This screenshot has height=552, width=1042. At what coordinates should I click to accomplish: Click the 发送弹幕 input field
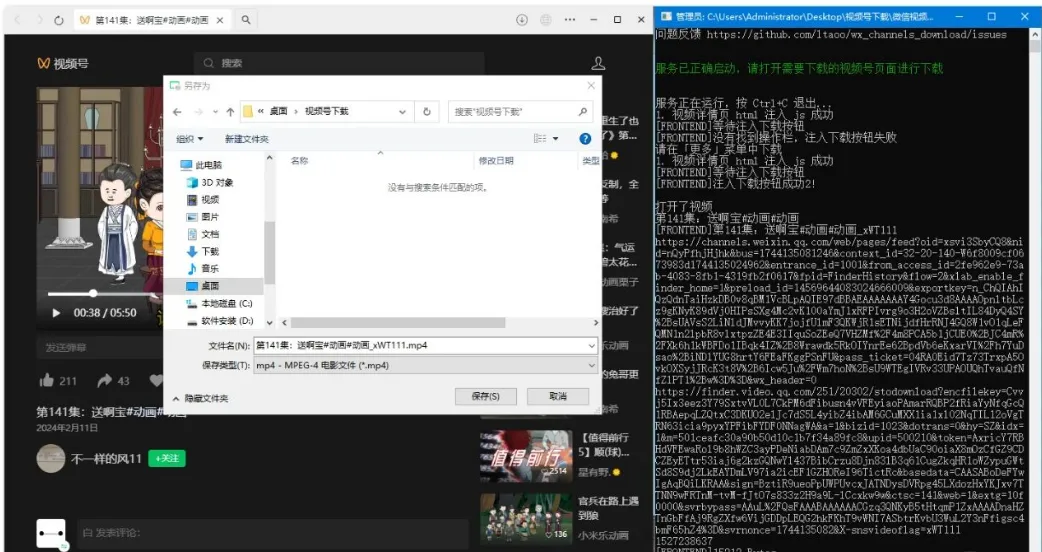coord(100,347)
